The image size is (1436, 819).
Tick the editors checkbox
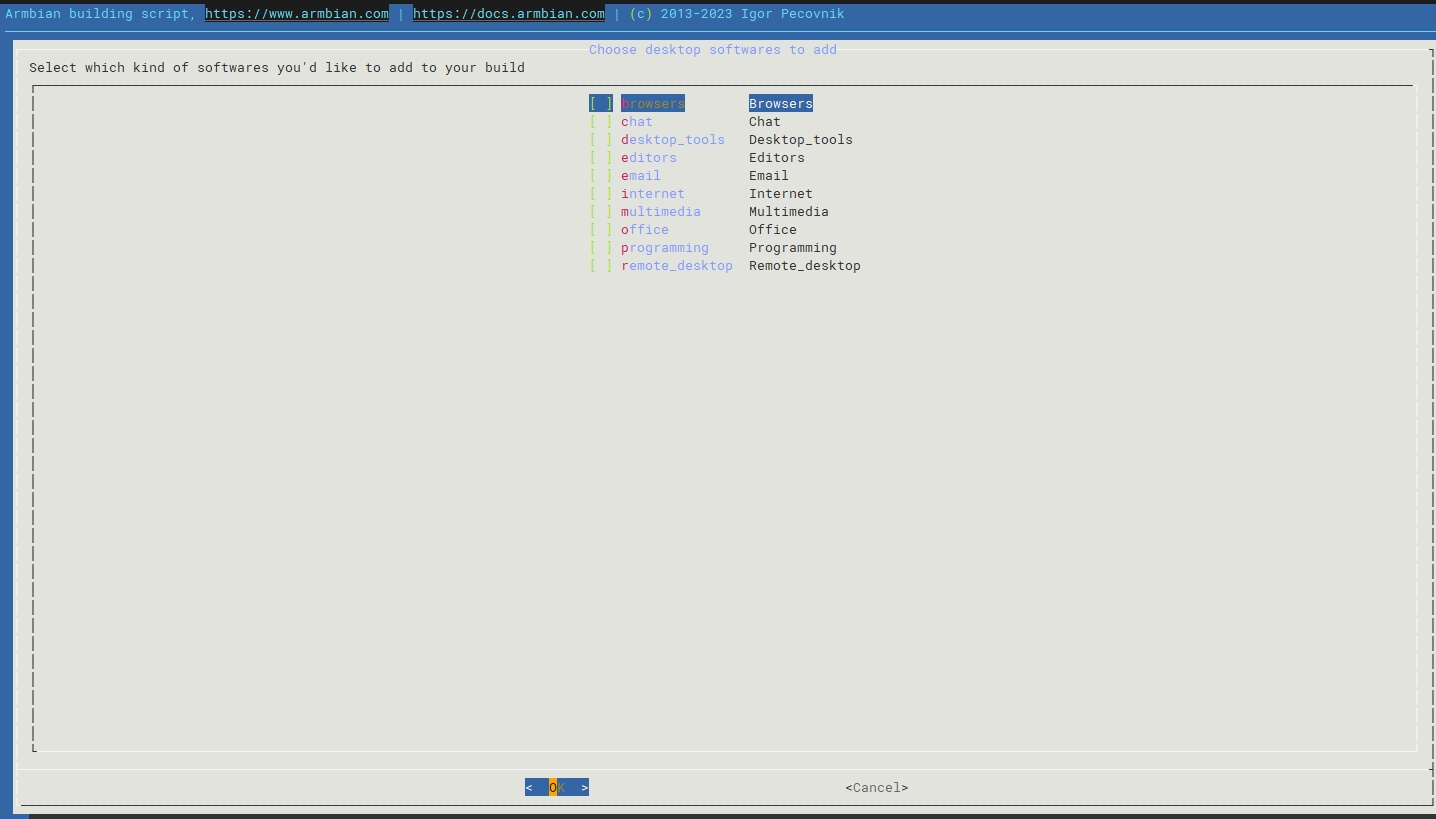(601, 158)
